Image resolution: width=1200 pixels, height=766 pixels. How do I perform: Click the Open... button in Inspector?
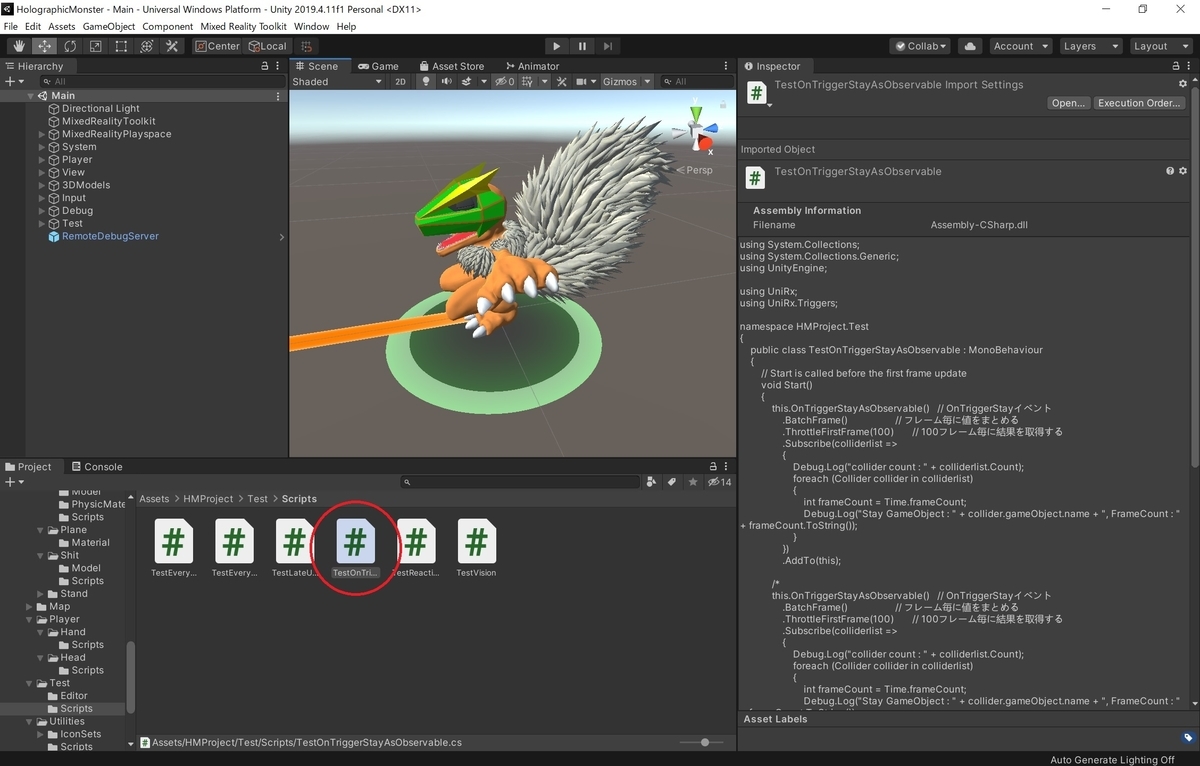[x=1068, y=103]
